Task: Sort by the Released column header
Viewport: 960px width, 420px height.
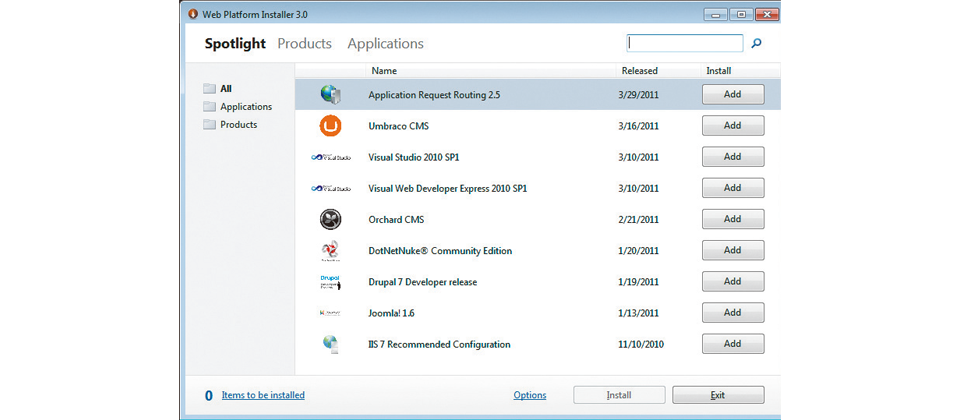Action: [640, 70]
